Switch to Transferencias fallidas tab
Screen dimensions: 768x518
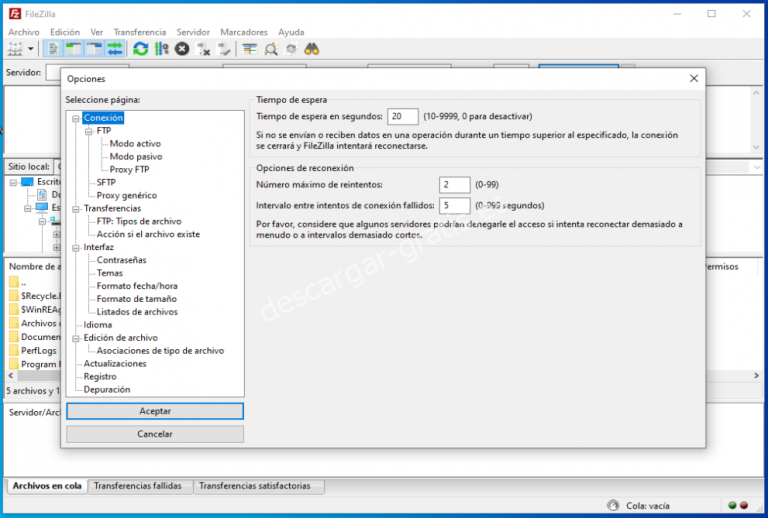(x=138, y=486)
